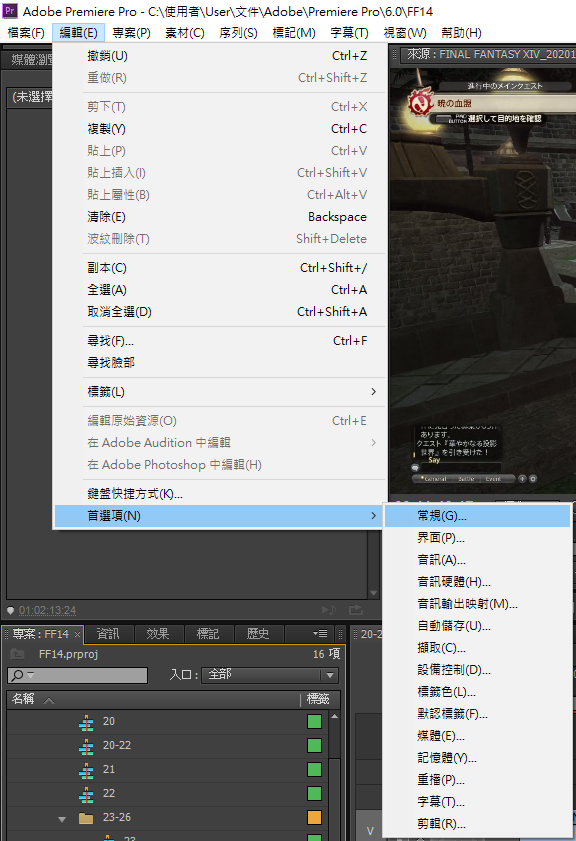Open 重播(P)... preferences
This screenshot has width=576, height=841.
477,780
